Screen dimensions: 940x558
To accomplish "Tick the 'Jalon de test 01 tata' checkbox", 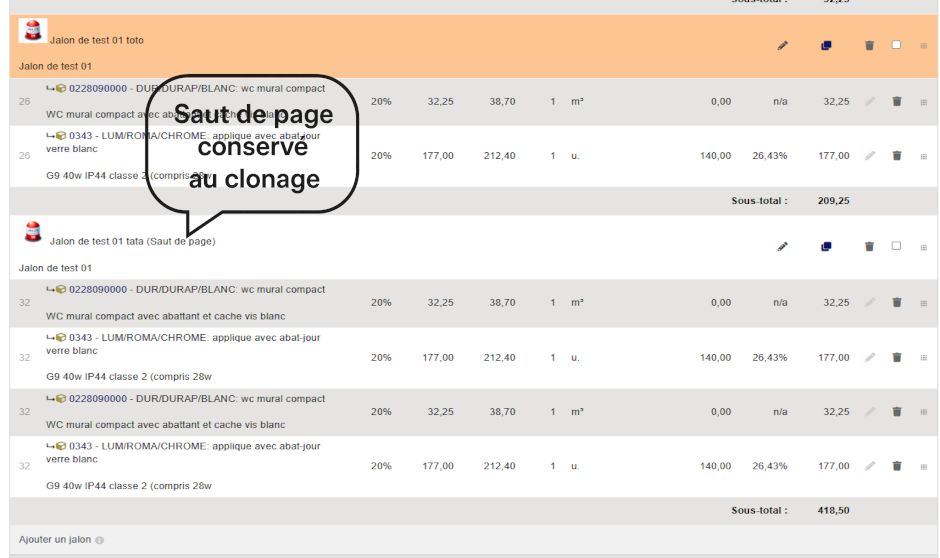I will coord(896,246).
